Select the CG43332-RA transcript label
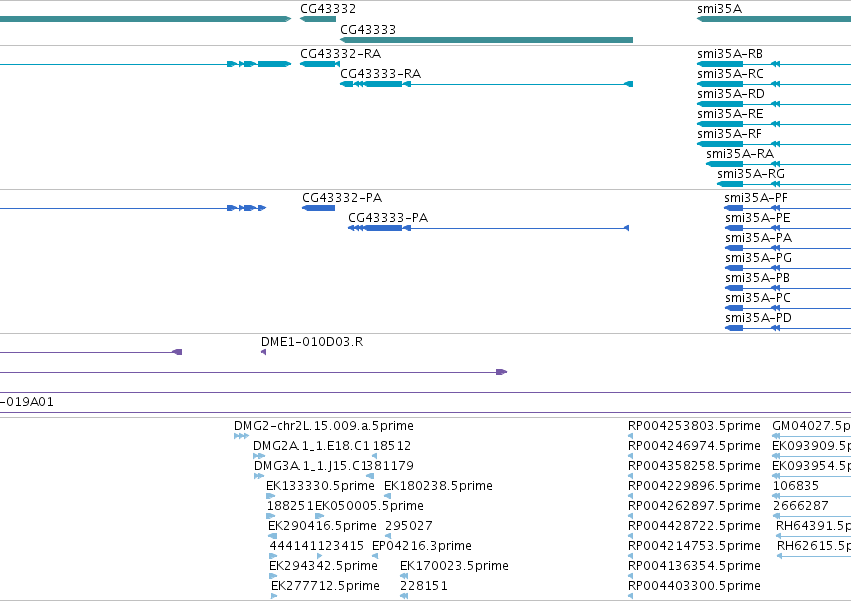Viewport: 851px width, 601px height. [x=340, y=54]
